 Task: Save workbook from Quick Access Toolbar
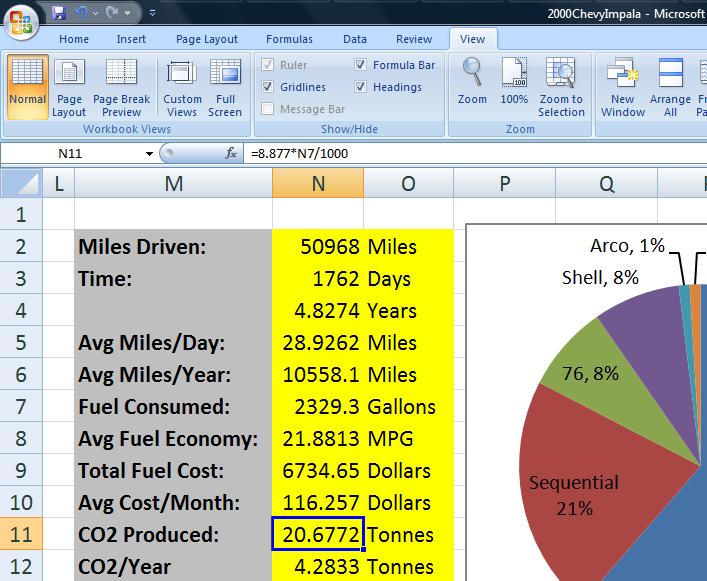59,13
